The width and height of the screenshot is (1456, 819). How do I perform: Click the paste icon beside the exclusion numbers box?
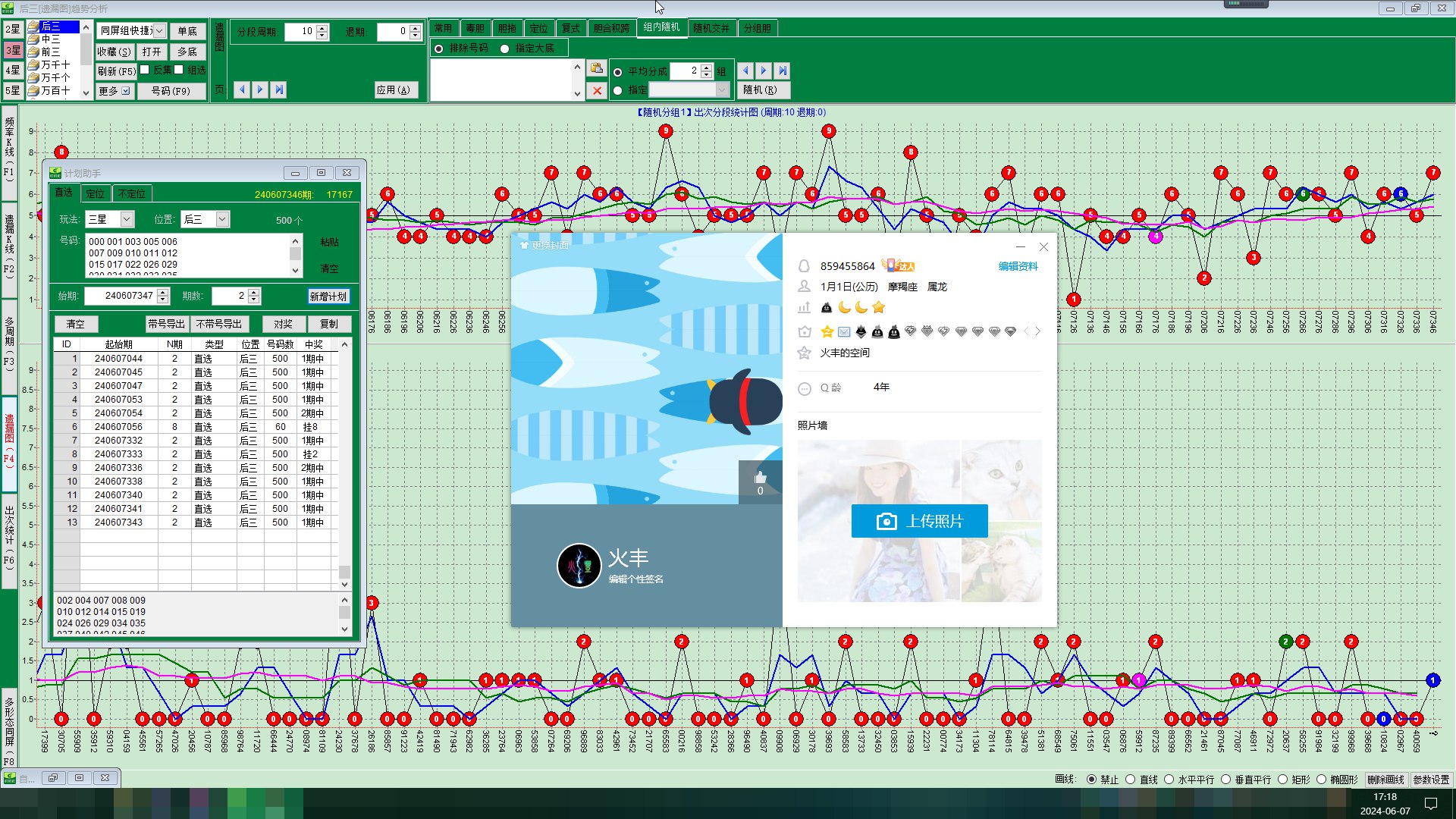coord(597,69)
